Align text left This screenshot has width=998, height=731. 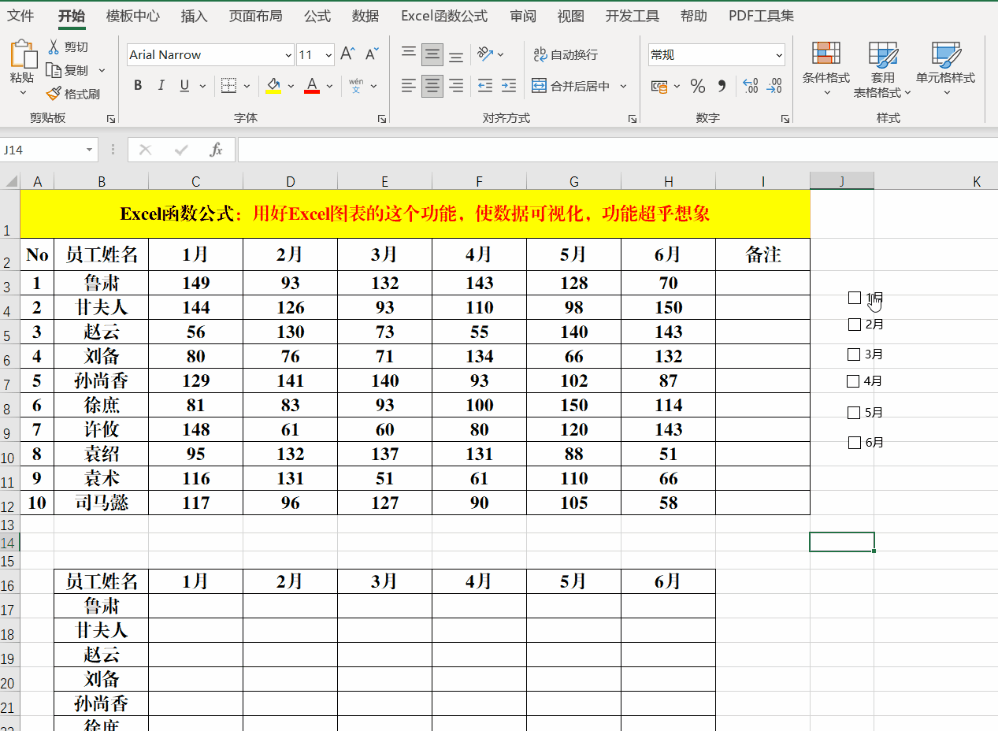(409, 85)
